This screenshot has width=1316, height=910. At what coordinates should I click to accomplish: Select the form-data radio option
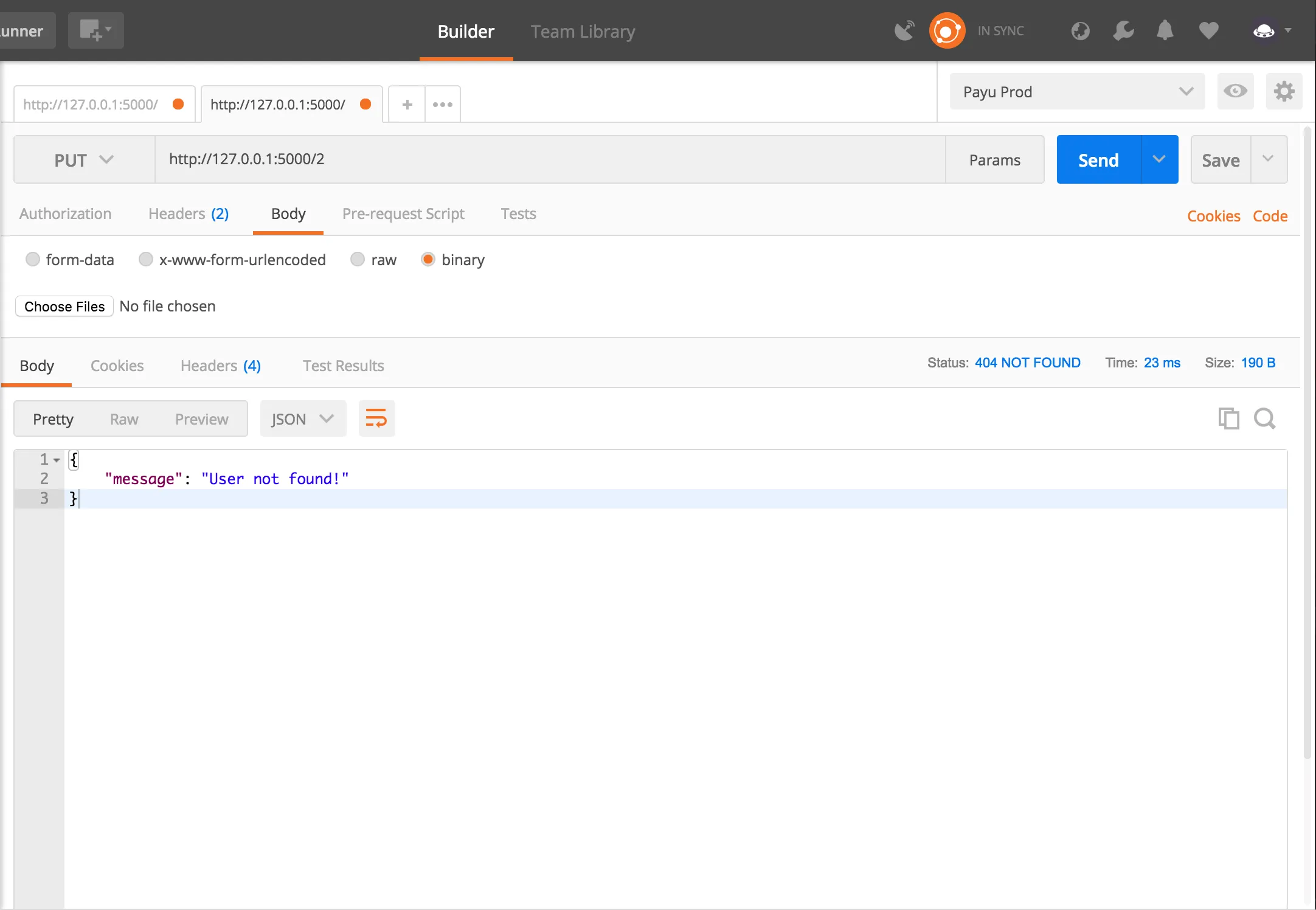[x=33, y=260]
